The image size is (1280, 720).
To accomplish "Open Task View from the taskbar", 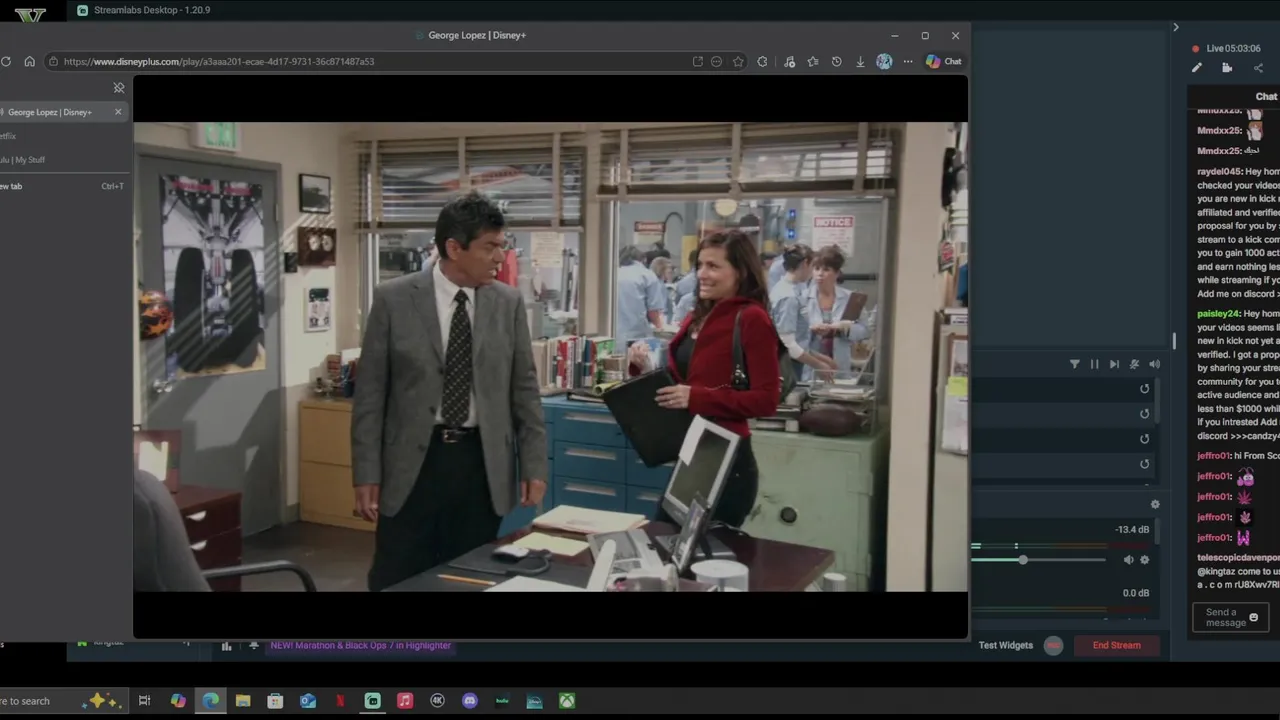I will pos(144,701).
